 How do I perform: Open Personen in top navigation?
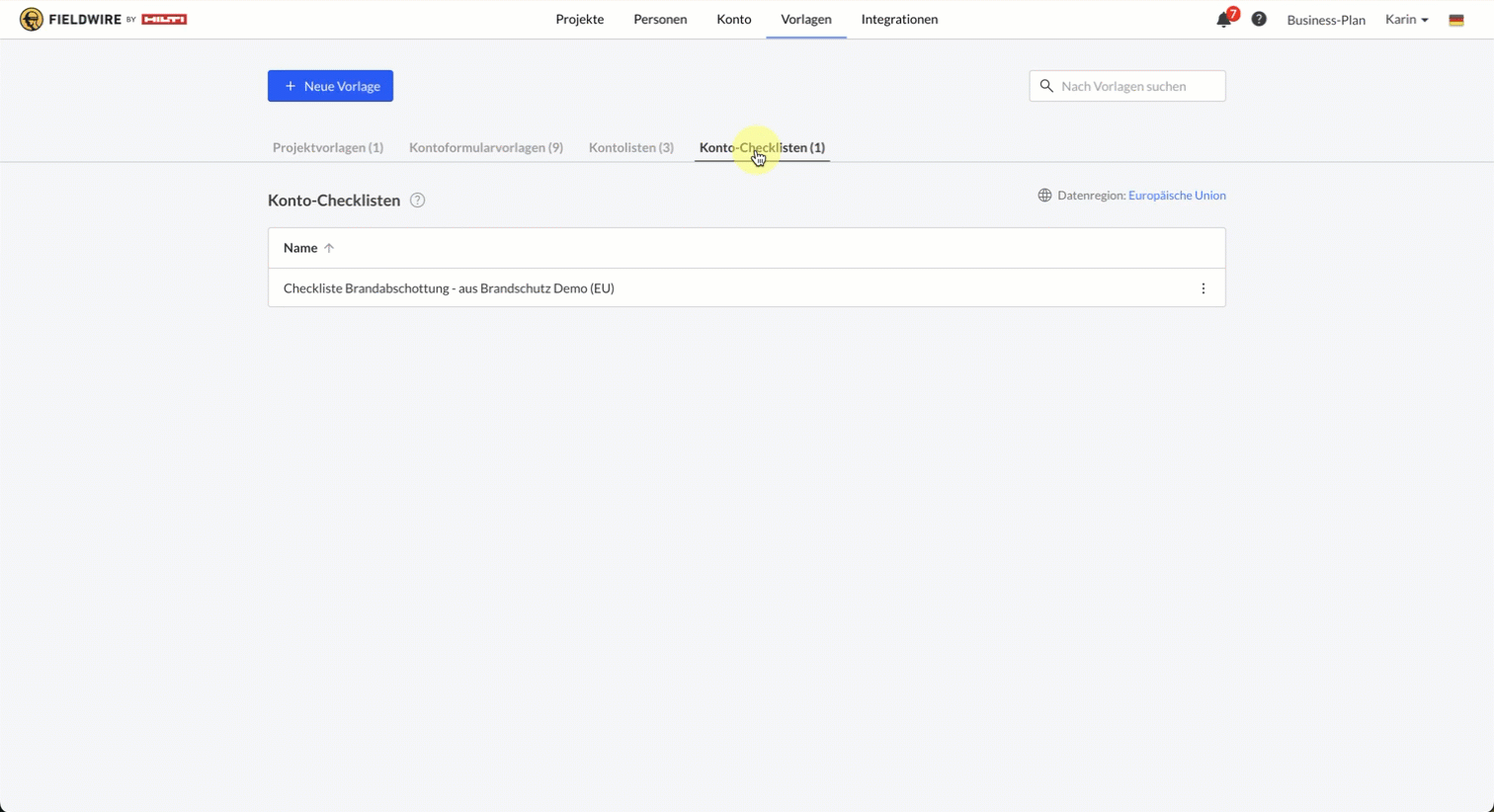[x=660, y=19]
